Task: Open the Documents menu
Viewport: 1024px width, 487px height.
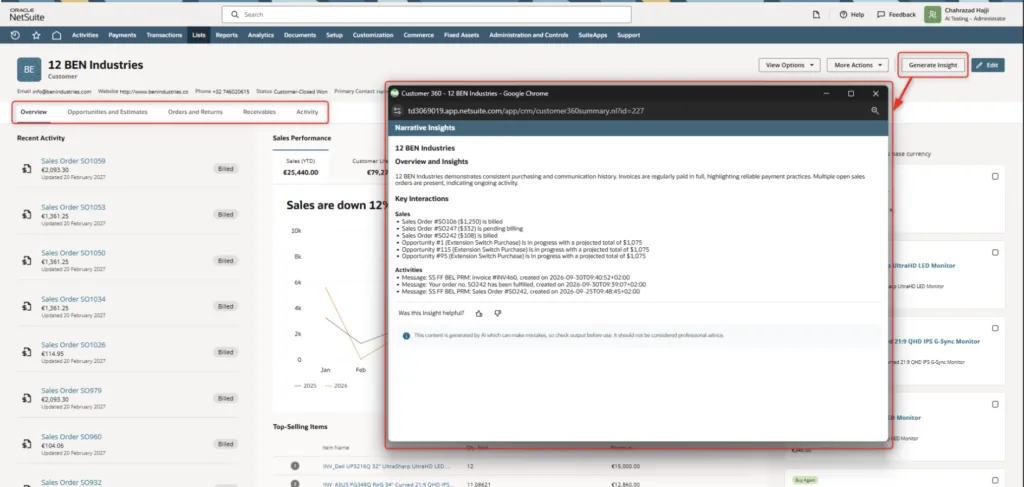Action: (x=300, y=35)
